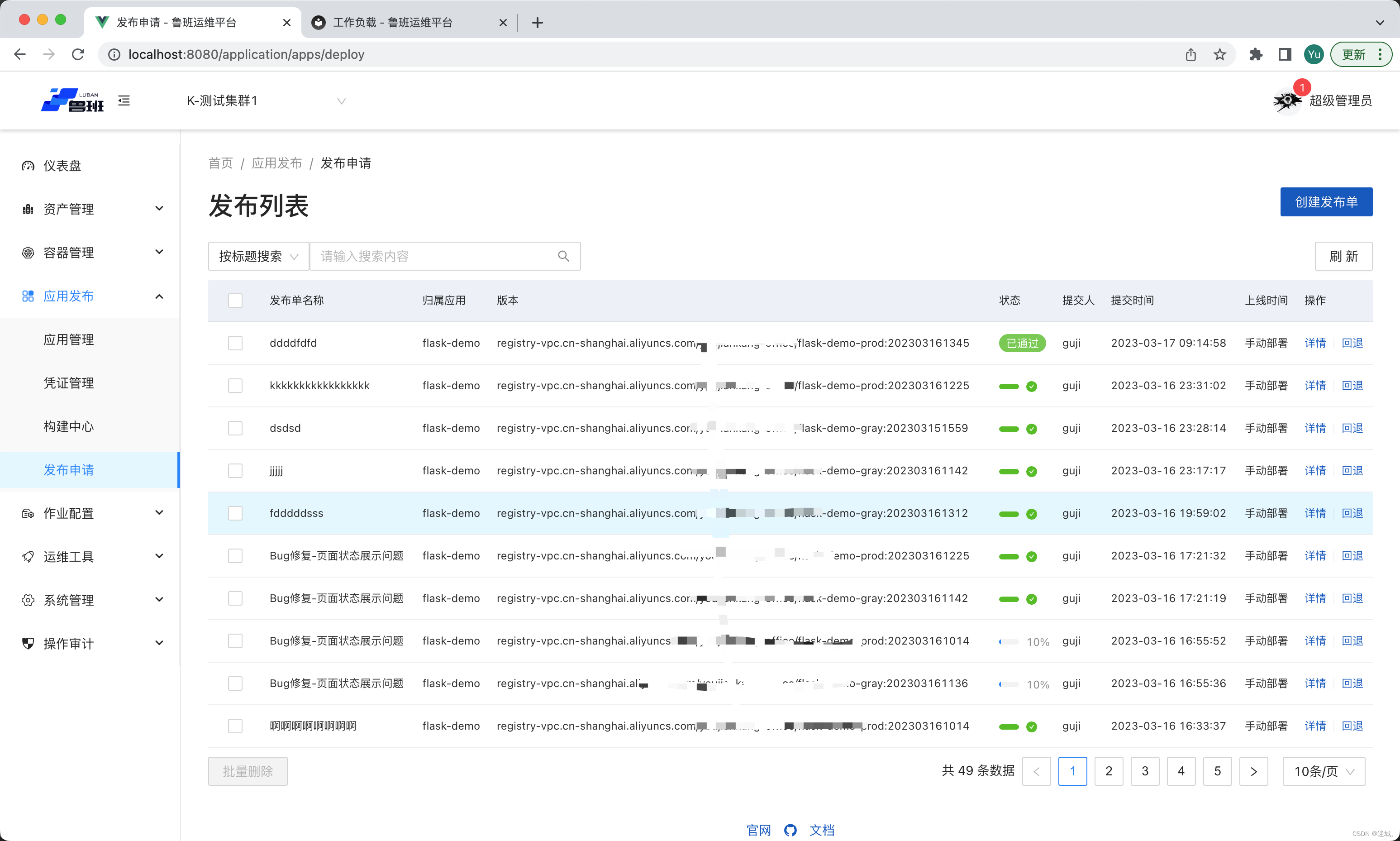Open the 按标题搜索 search type dropdown
This screenshot has height=841, width=1400.
tap(258, 256)
